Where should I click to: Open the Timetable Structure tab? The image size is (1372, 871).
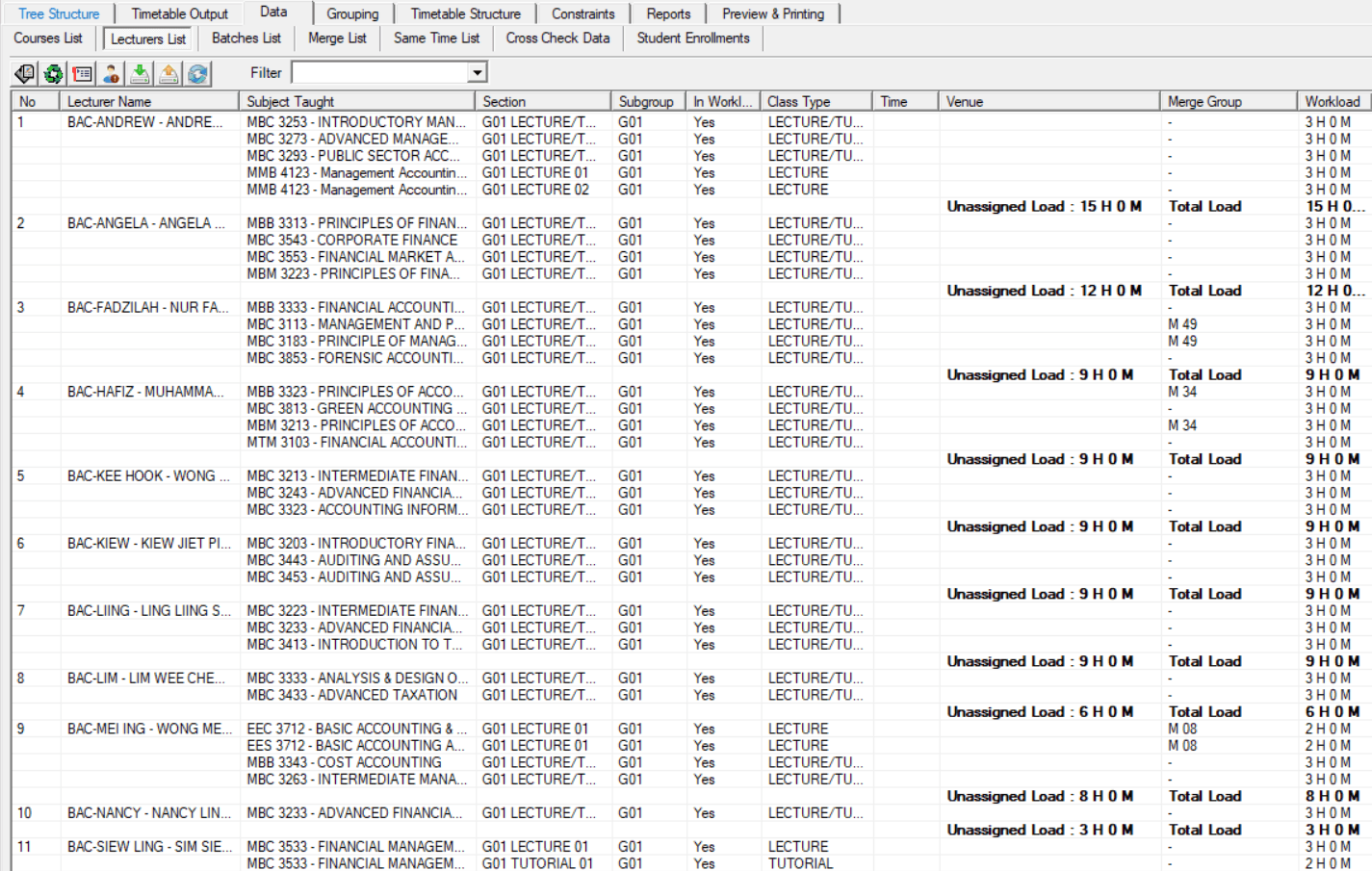click(x=465, y=13)
